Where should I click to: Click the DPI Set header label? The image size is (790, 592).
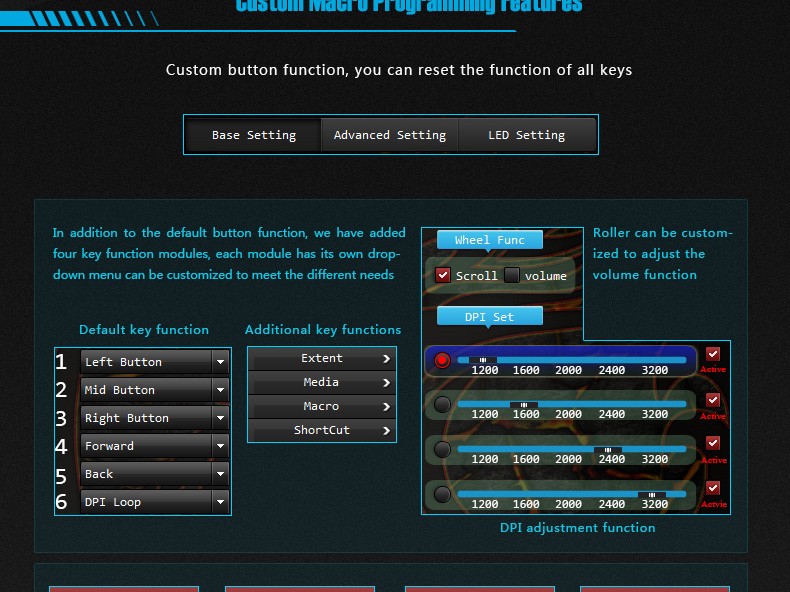pyautogui.click(x=490, y=316)
